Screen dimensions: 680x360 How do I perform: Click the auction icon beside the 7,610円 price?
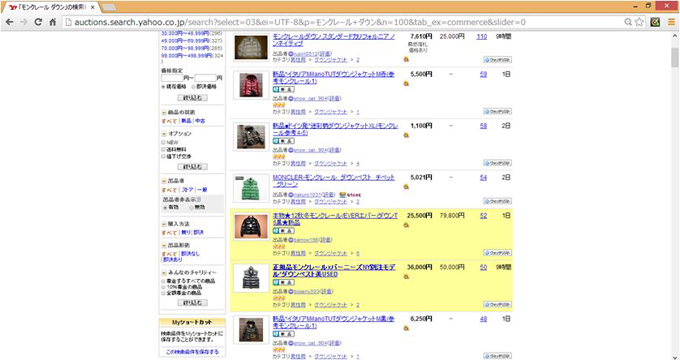click(406, 59)
